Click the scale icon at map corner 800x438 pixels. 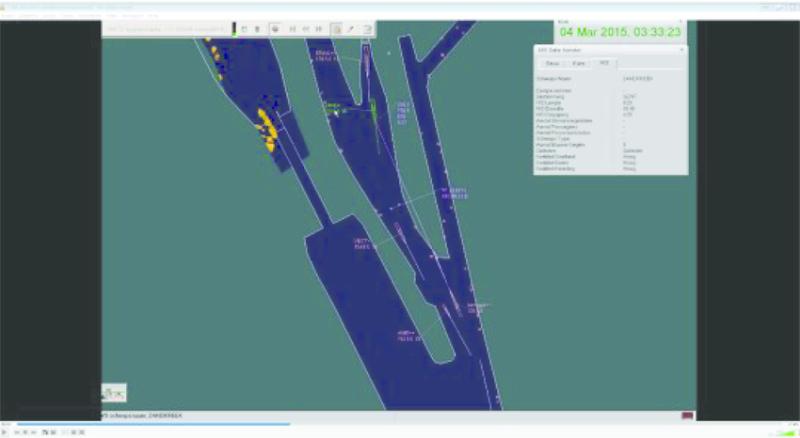click(114, 393)
